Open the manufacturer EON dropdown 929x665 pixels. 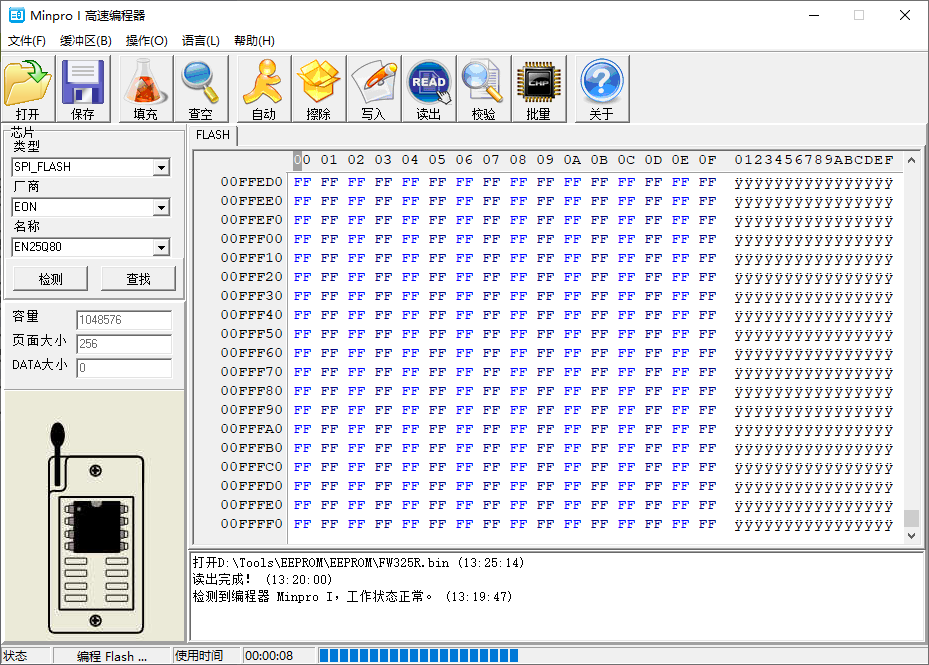tap(164, 206)
